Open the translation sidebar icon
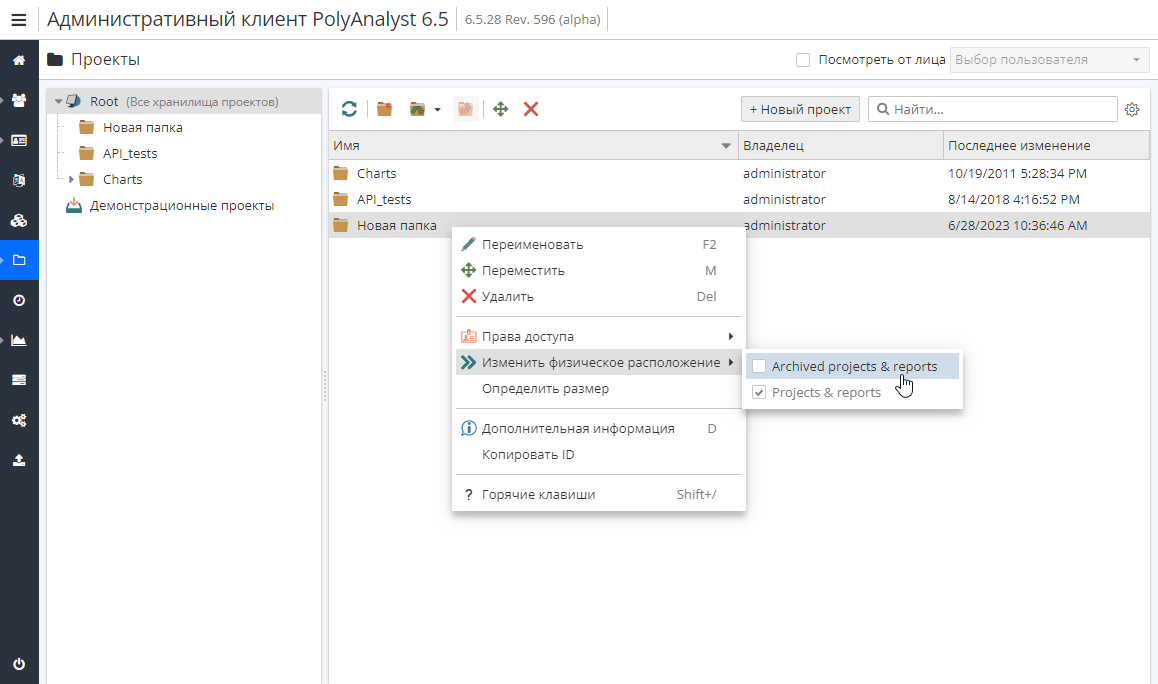This screenshot has height=684, width=1158. point(19,180)
